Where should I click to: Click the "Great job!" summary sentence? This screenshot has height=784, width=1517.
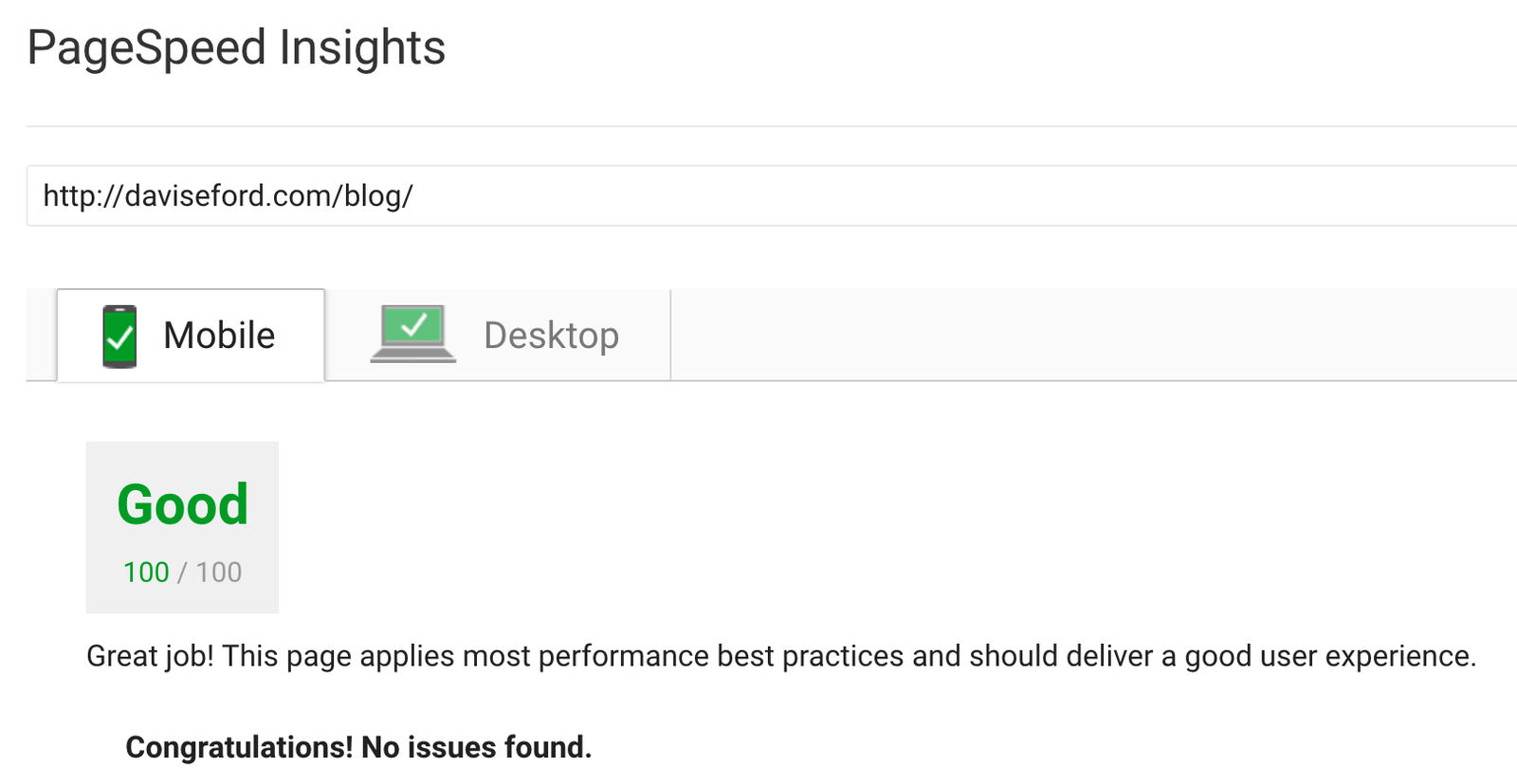tap(781, 656)
